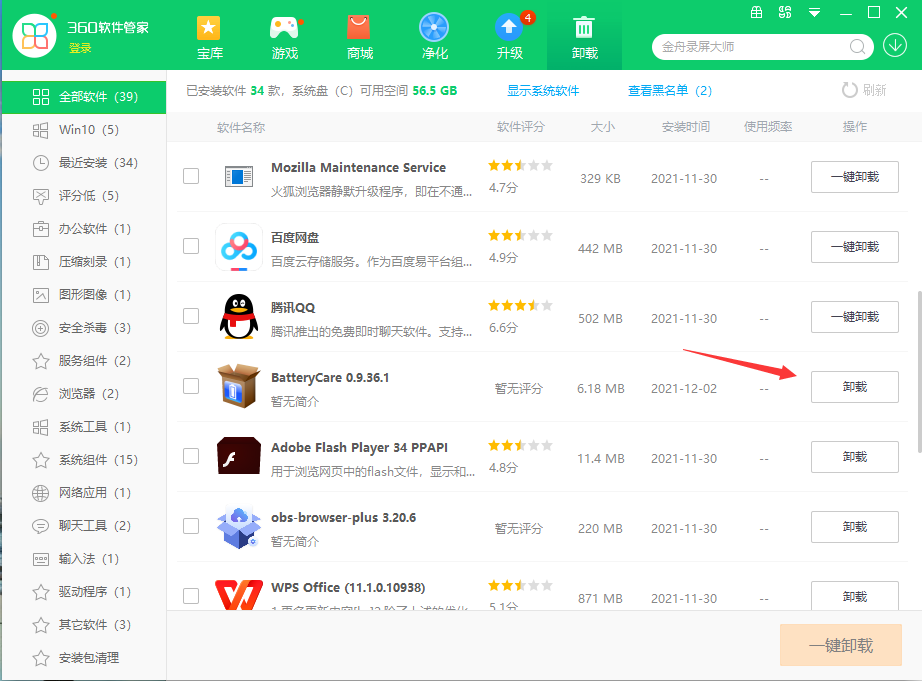Viewport: 922px width, 681px height.
Task: Click the WPS Office icon
Action: click(x=239, y=595)
